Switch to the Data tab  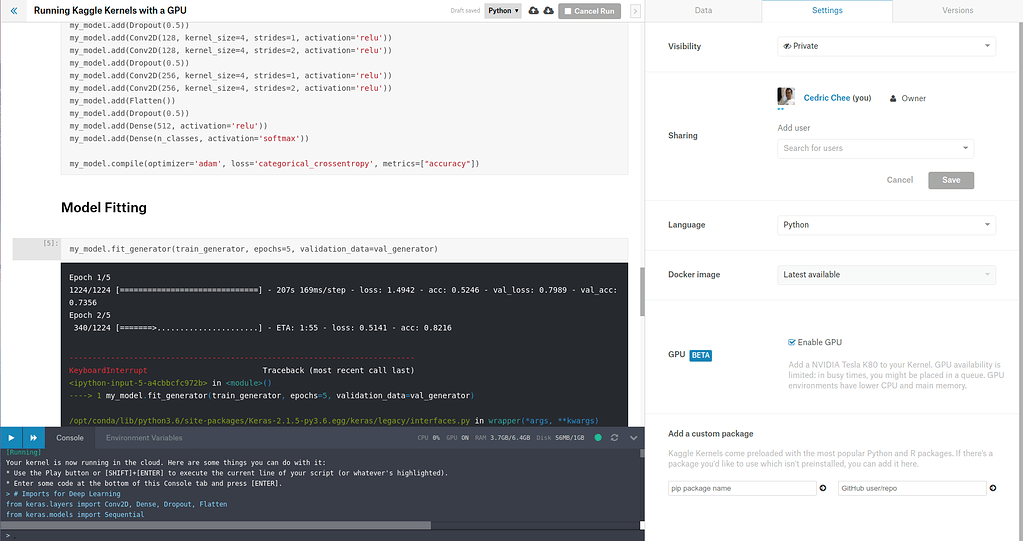[703, 11]
